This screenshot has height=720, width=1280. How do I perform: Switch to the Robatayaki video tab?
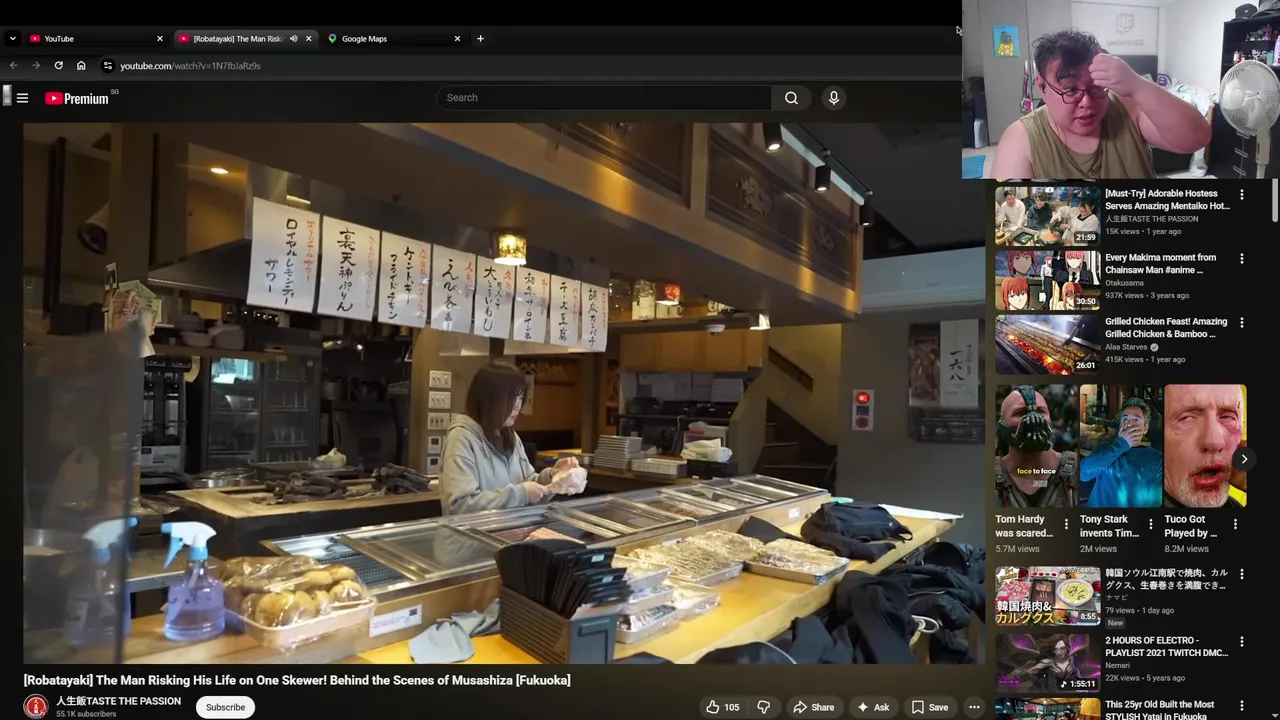(244, 39)
